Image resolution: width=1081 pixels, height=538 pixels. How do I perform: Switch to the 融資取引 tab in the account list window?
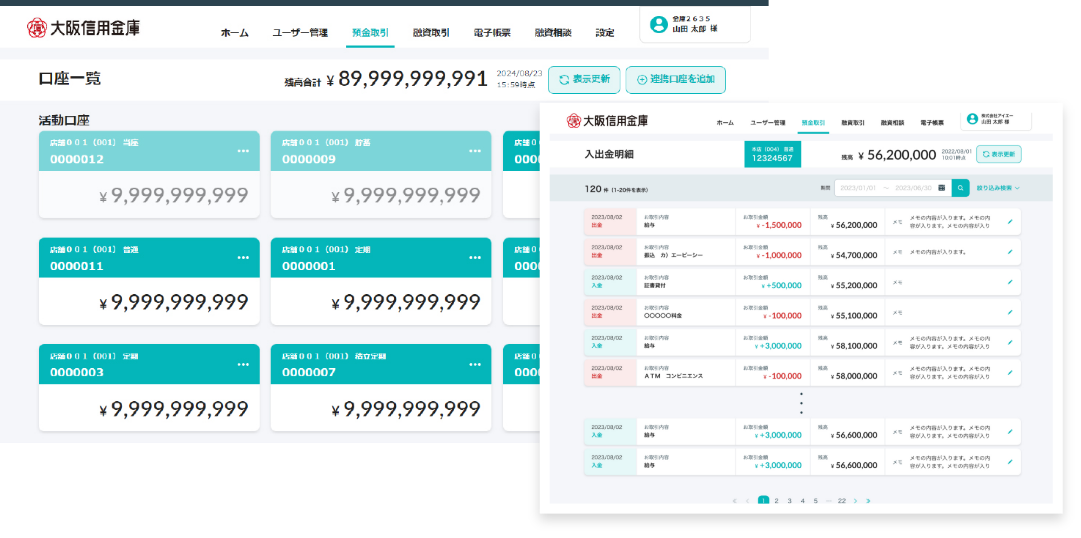tap(431, 33)
